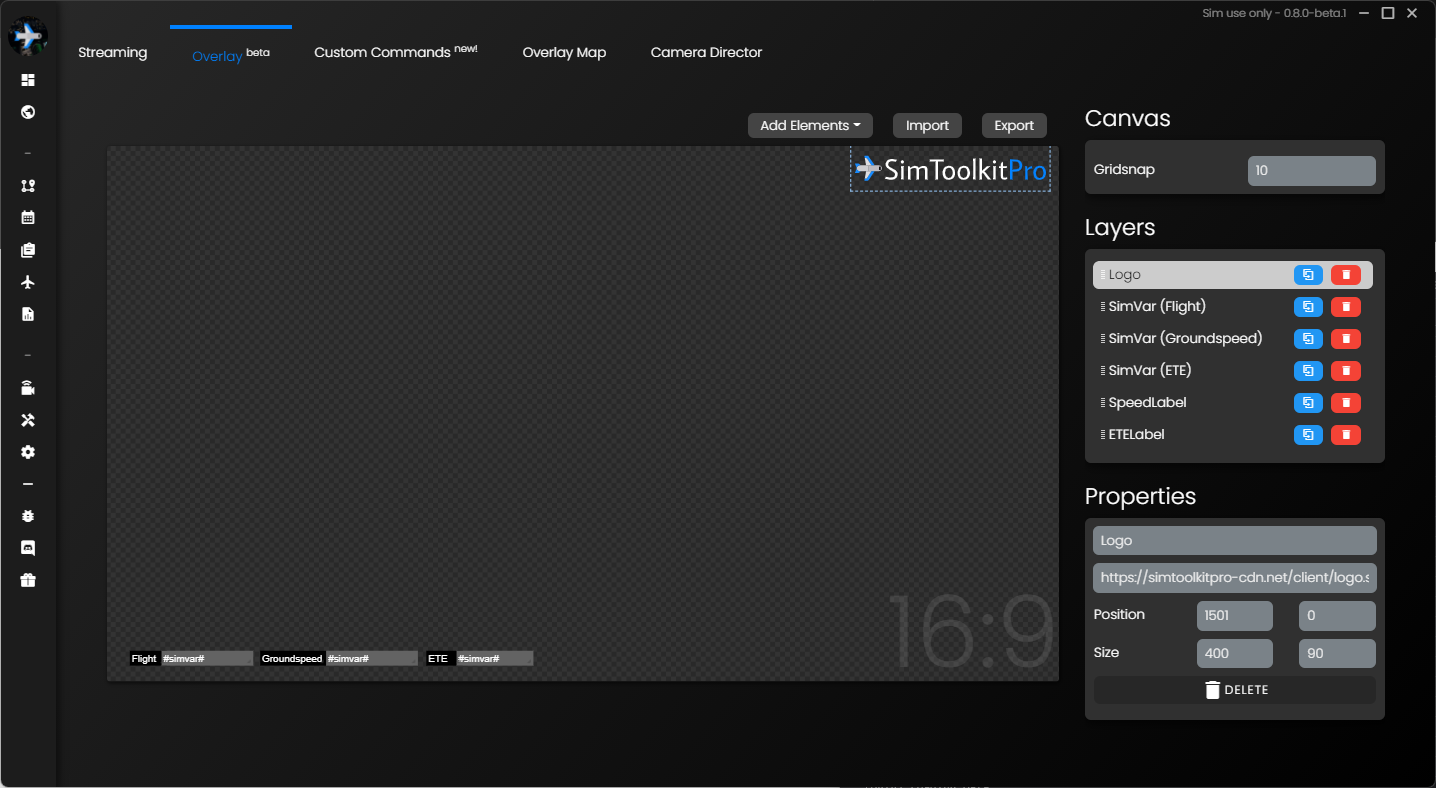Open the gift icon in the sidebar

(x=28, y=580)
